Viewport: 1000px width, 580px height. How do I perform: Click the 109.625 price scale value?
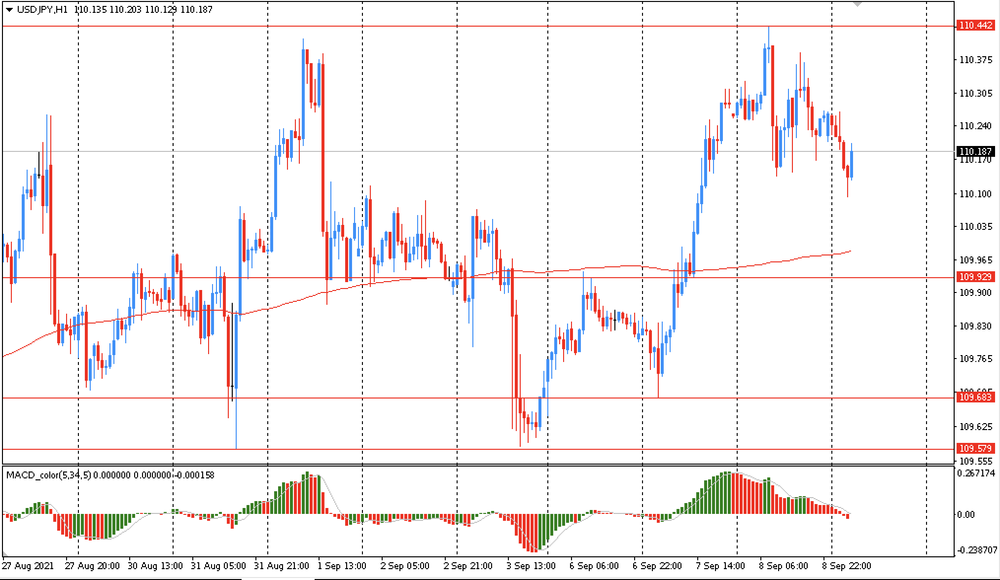click(x=976, y=426)
